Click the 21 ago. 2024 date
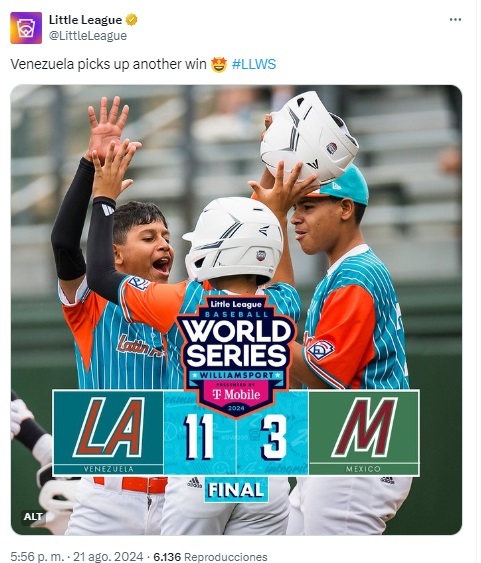Screen dimensions: 481x563 (x=108, y=557)
